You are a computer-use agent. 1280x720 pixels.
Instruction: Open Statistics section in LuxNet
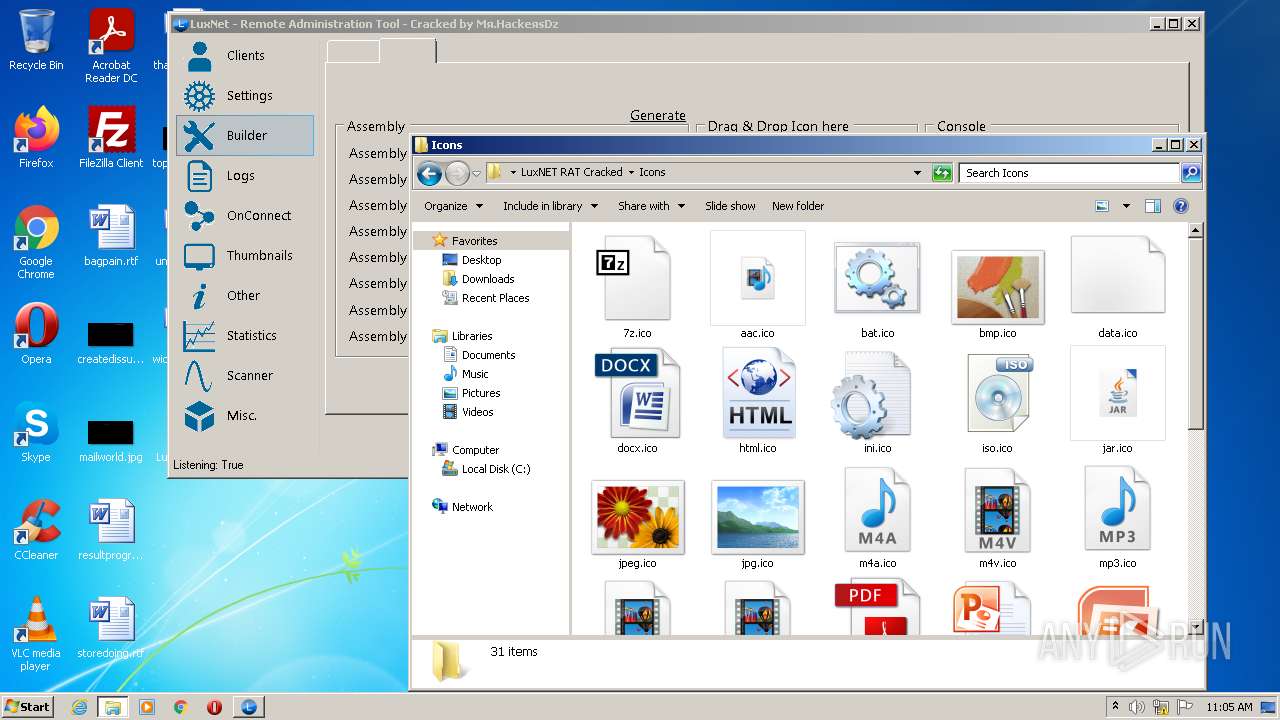tap(245, 336)
